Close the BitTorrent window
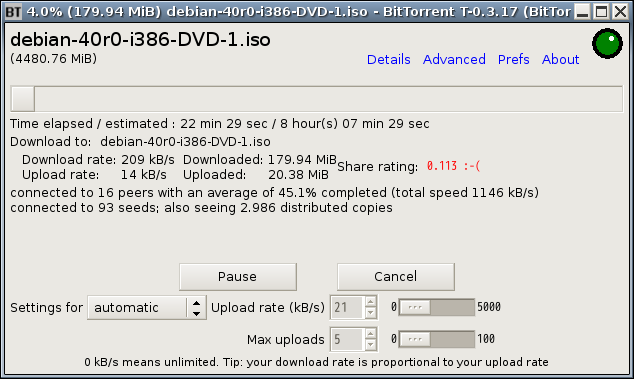 pyautogui.click(x=620, y=12)
